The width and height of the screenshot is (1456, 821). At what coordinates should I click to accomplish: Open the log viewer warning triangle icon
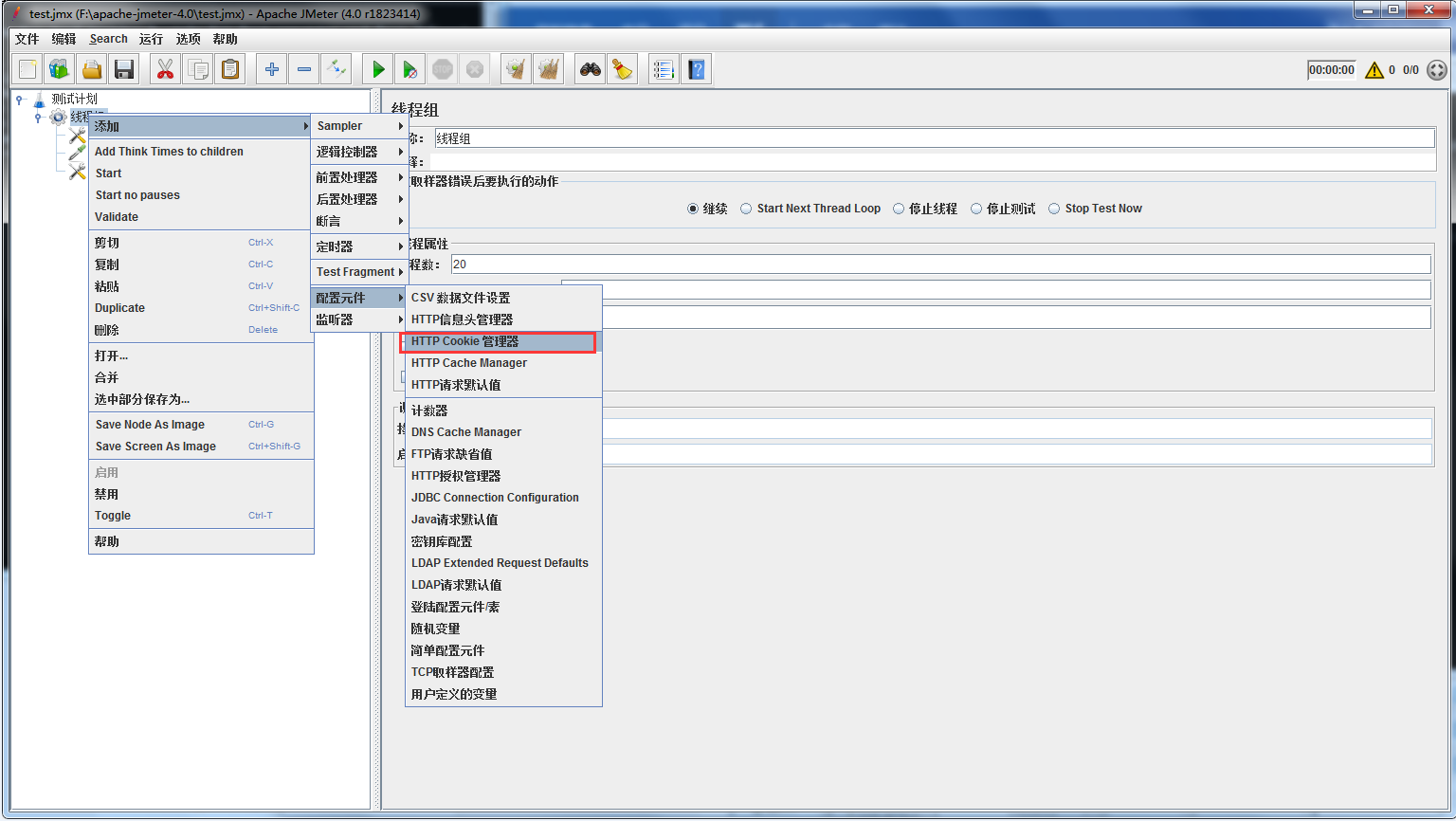[1375, 69]
